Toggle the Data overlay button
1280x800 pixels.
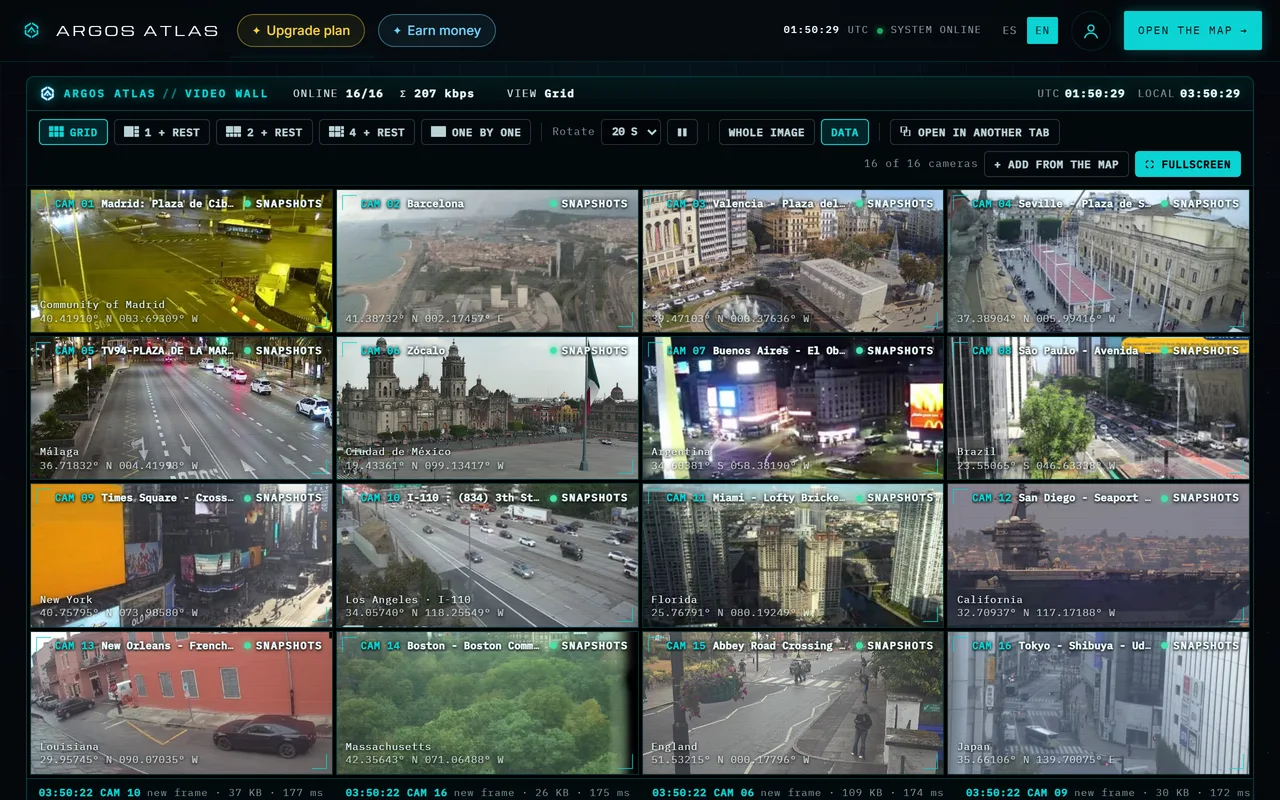pos(845,132)
